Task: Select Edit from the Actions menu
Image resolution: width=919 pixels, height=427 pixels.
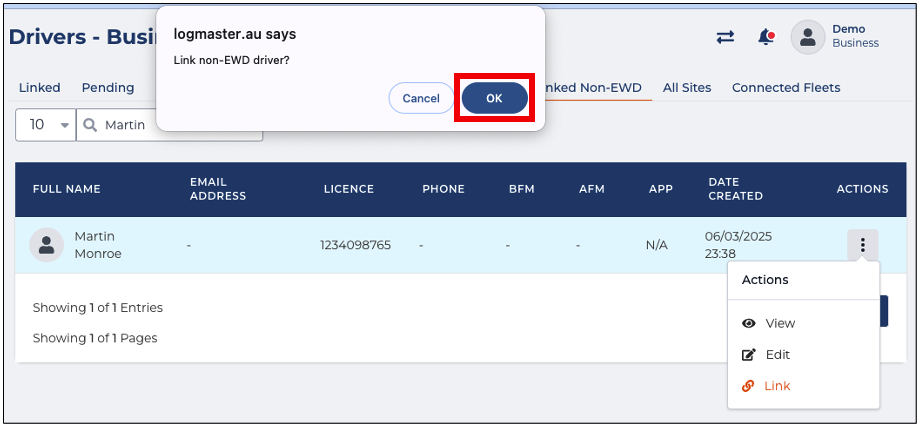Action: coord(777,354)
